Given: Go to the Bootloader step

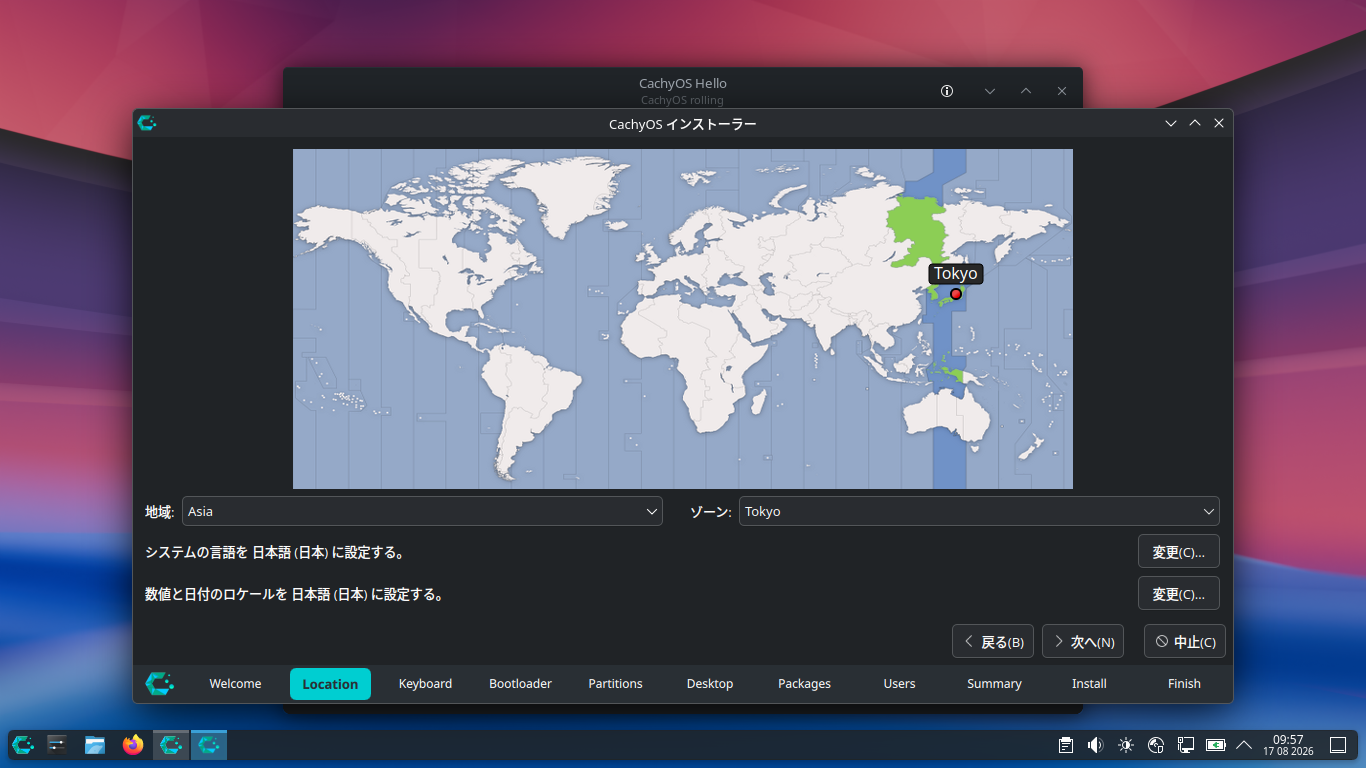Looking at the screenshot, I should click(x=520, y=684).
